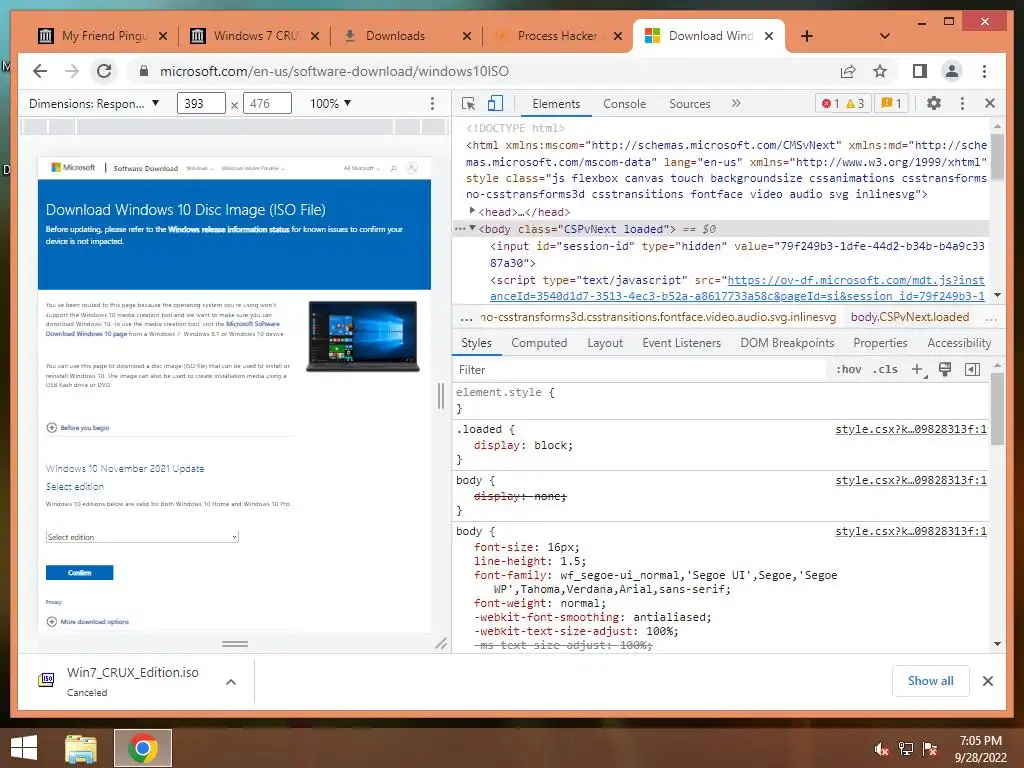Close the downloads bar
Viewport: 1024px width, 768px height.
988,681
